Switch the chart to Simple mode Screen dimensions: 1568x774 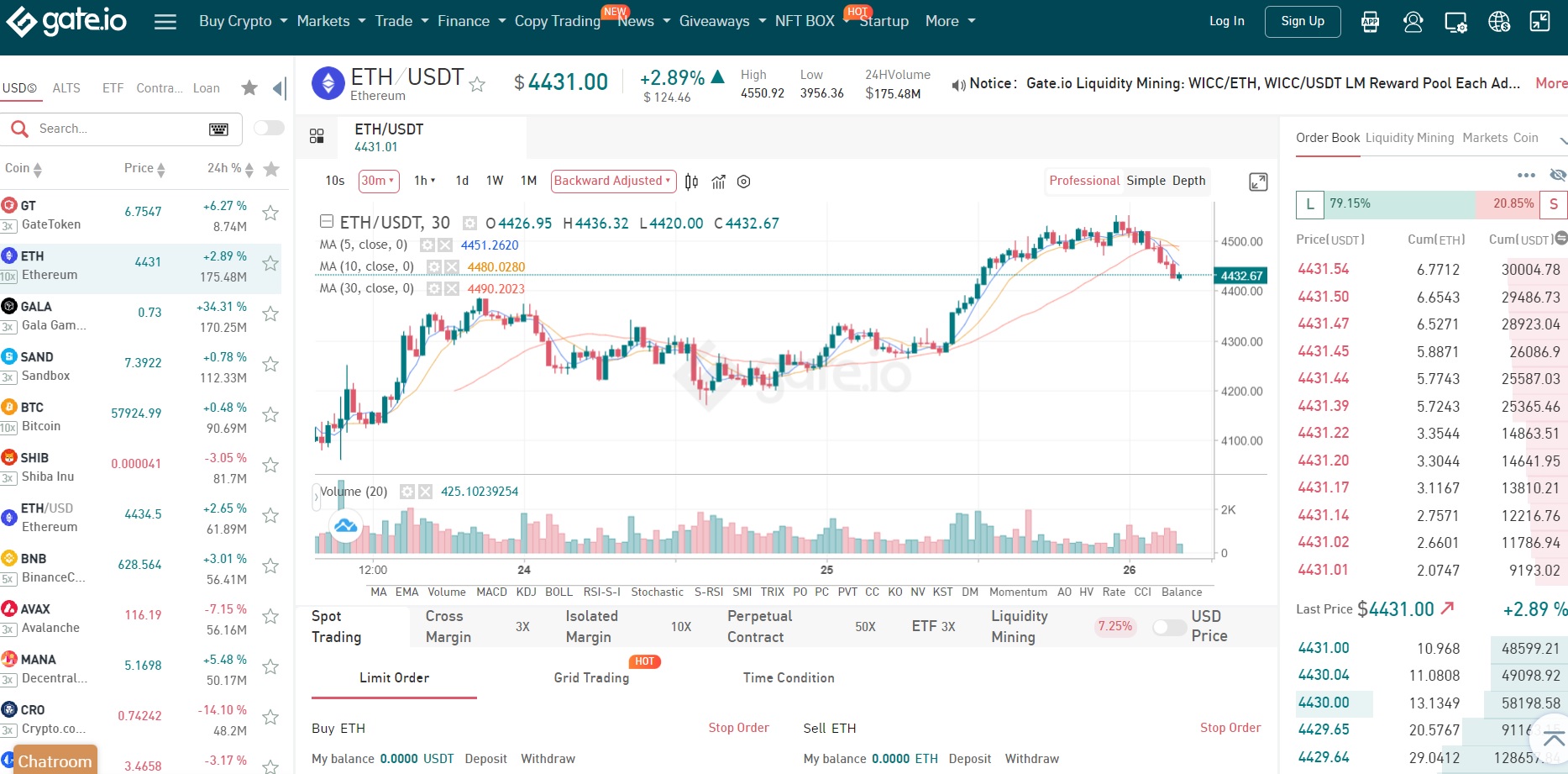[x=1146, y=181]
